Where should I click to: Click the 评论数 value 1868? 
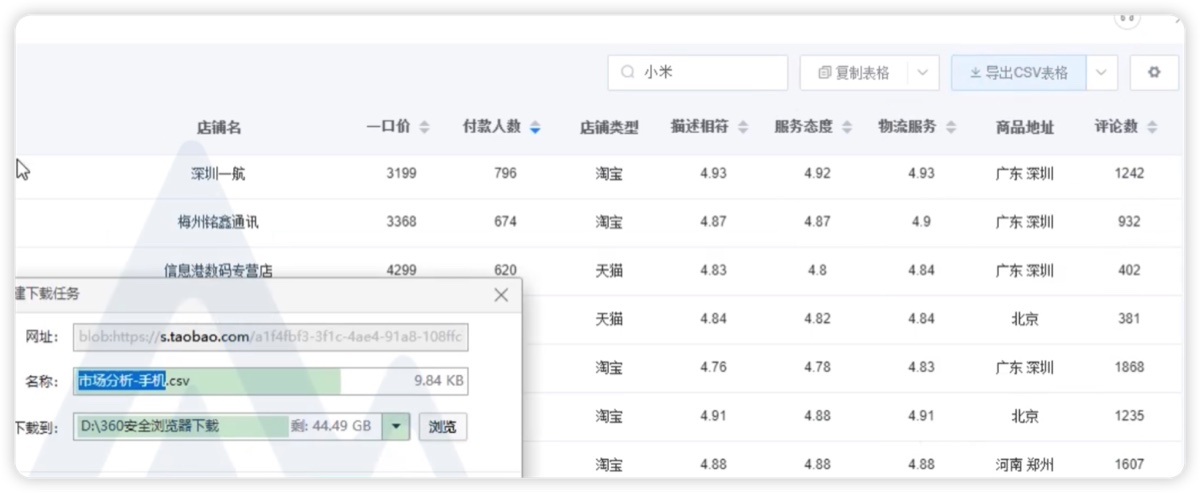click(1129, 367)
